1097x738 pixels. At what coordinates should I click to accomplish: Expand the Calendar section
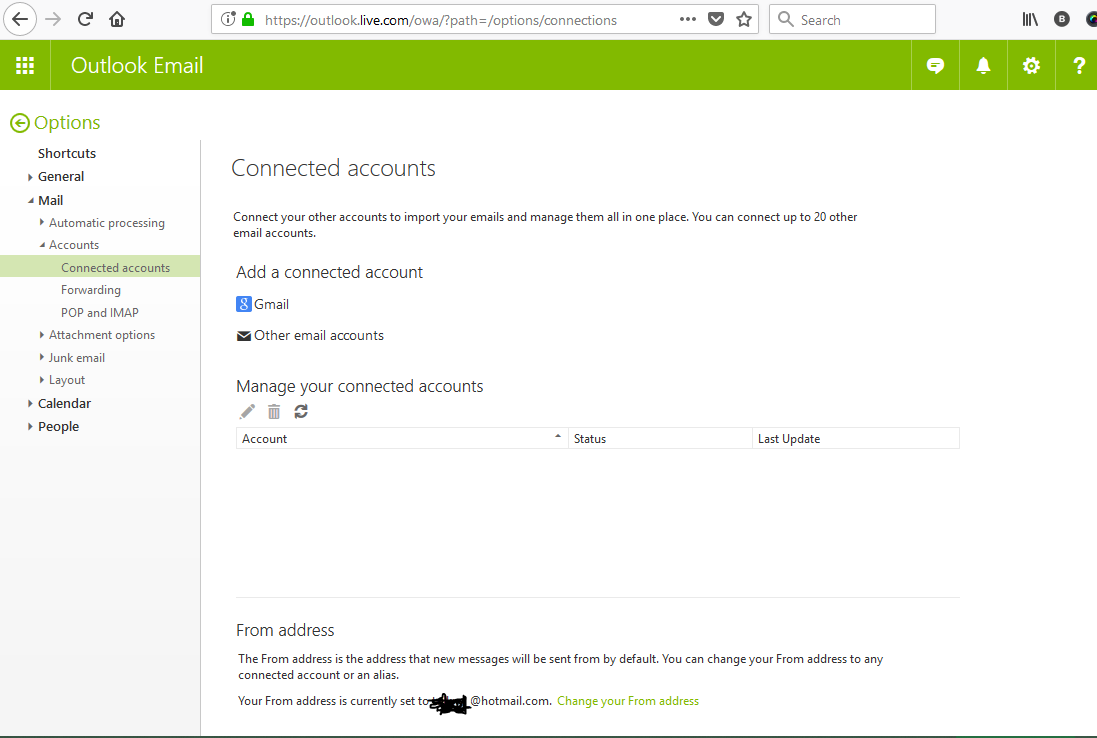tap(30, 404)
